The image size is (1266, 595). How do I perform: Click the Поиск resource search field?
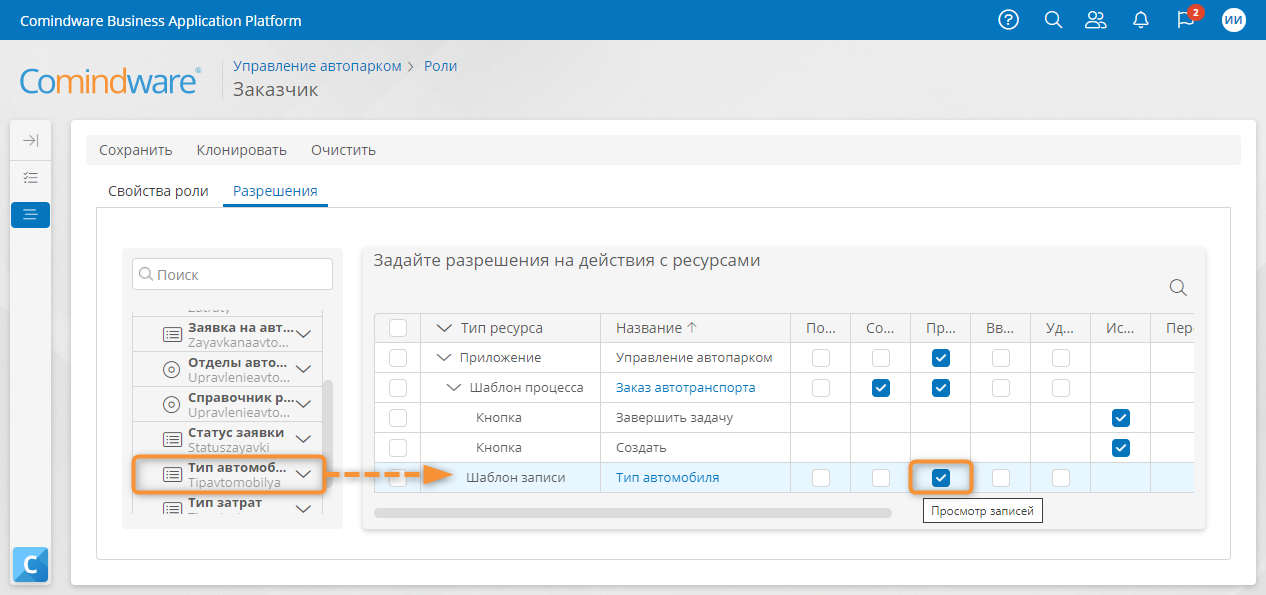tap(232, 274)
